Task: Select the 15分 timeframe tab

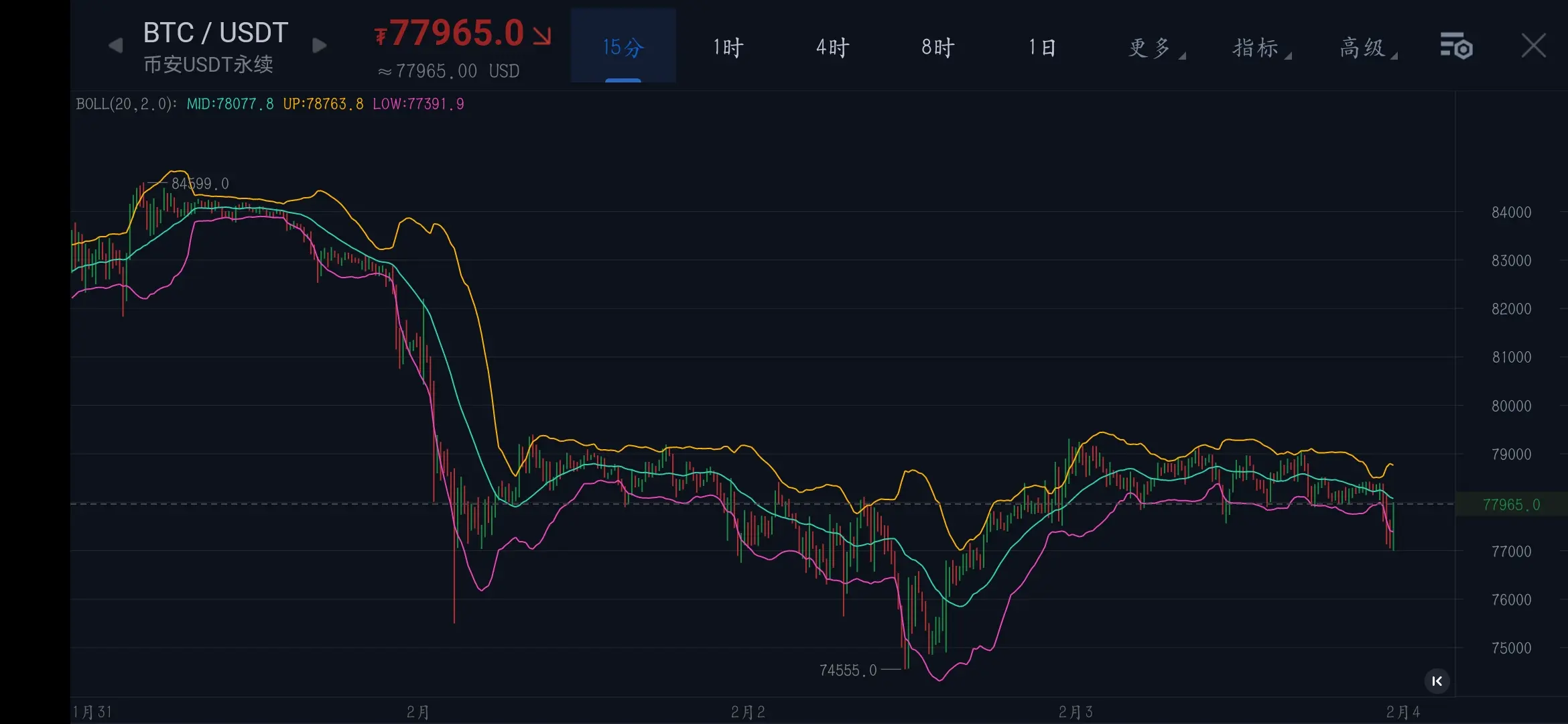Action: (x=623, y=47)
